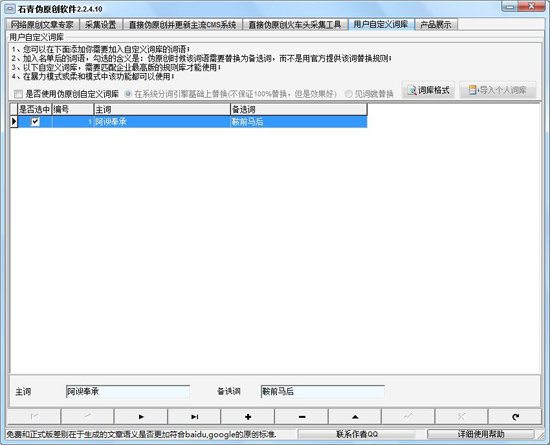Viewport: 550px width, 445px height.
Task: Click the 词库格式 button icon
Action: click(x=412, y=90)
